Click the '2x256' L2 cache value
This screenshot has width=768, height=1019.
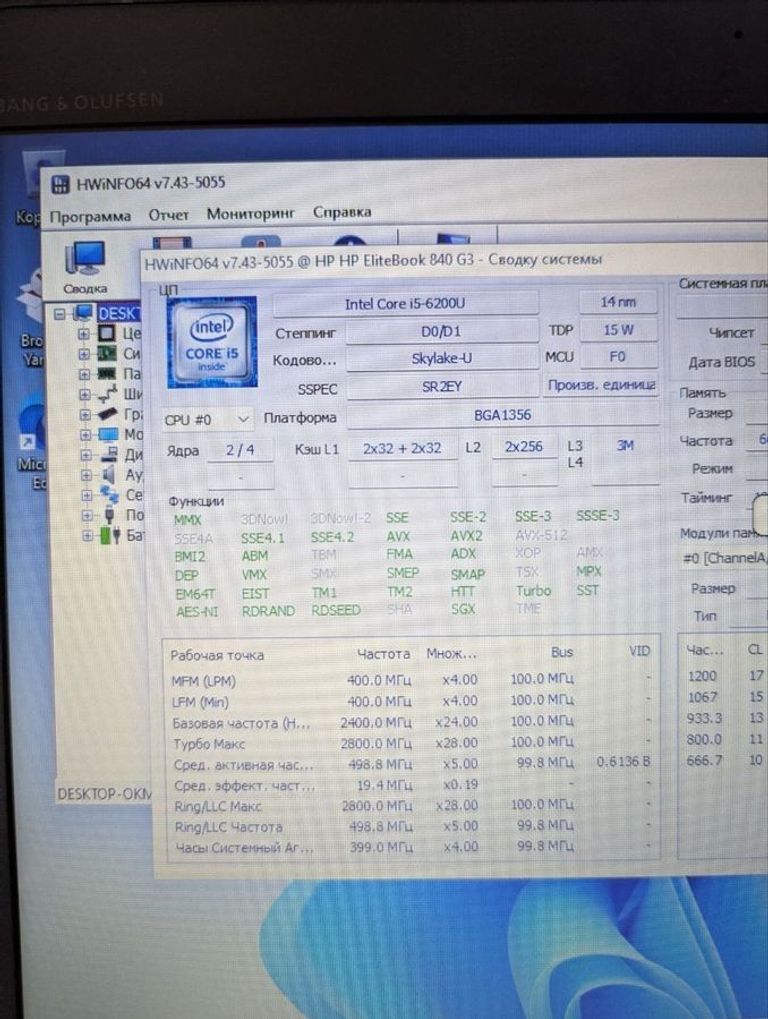click(524, 447)
